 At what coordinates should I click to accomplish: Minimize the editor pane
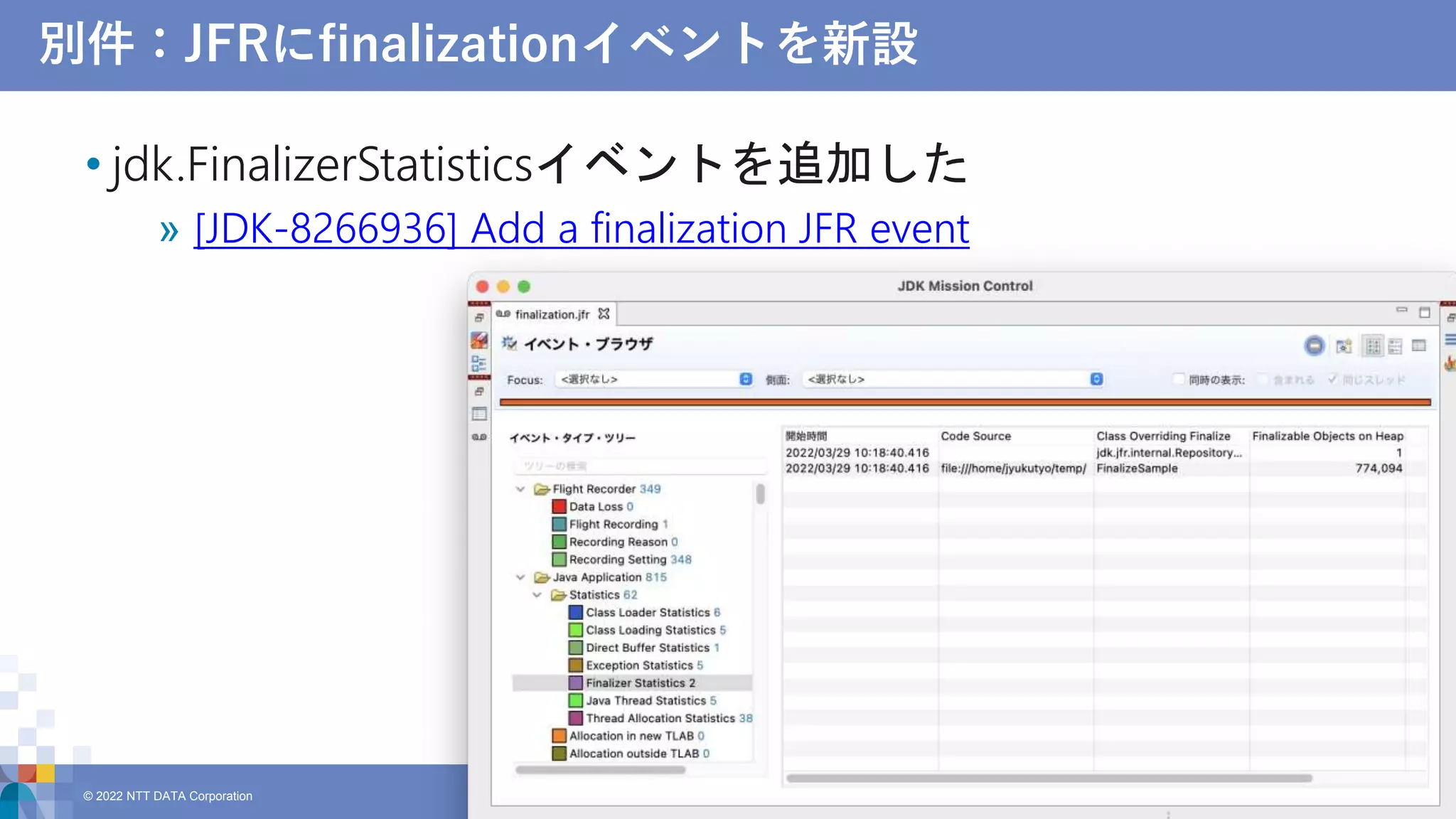[1402, 310]
